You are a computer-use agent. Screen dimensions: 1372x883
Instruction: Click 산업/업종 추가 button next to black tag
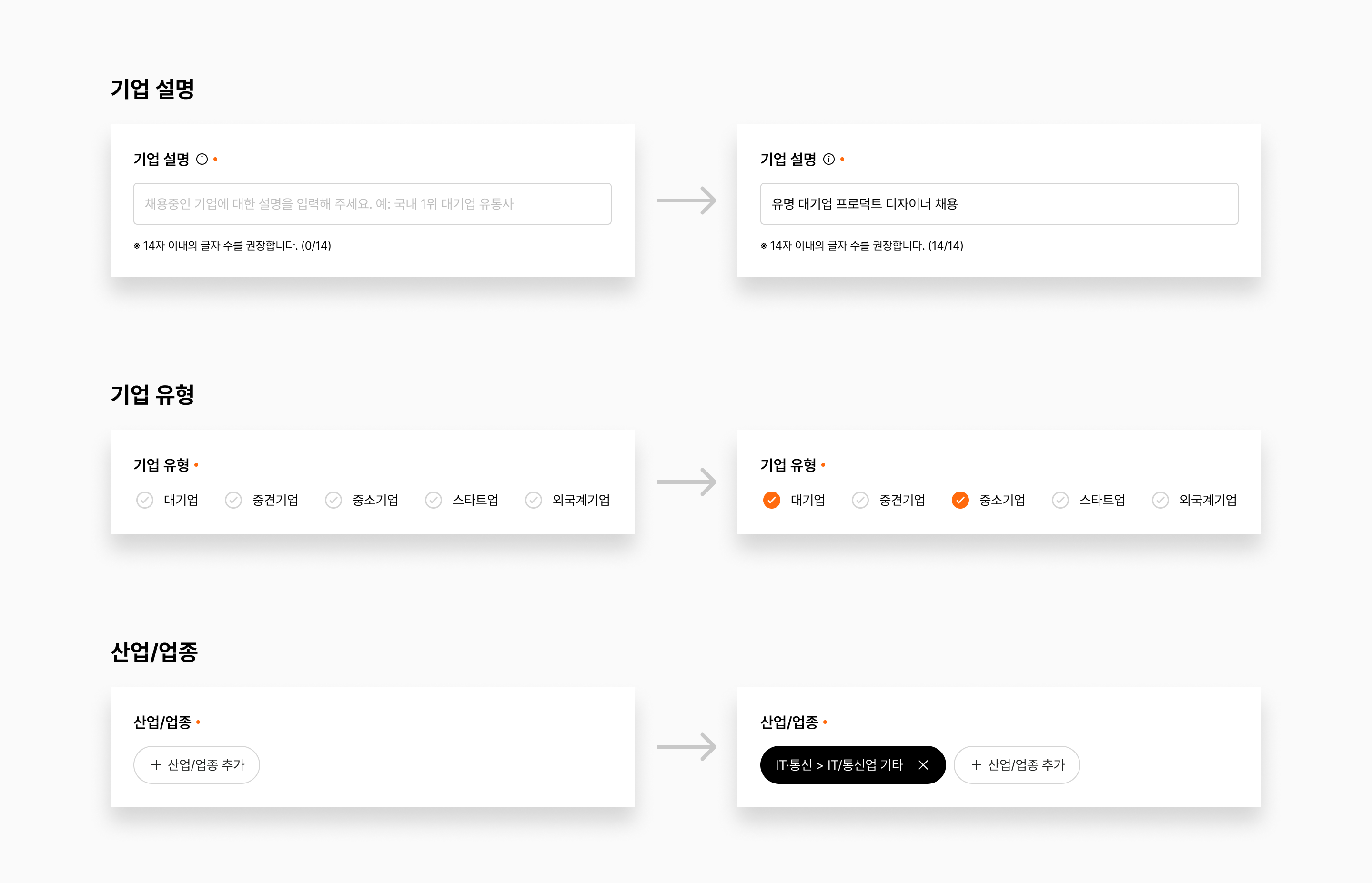[1017, 765]
